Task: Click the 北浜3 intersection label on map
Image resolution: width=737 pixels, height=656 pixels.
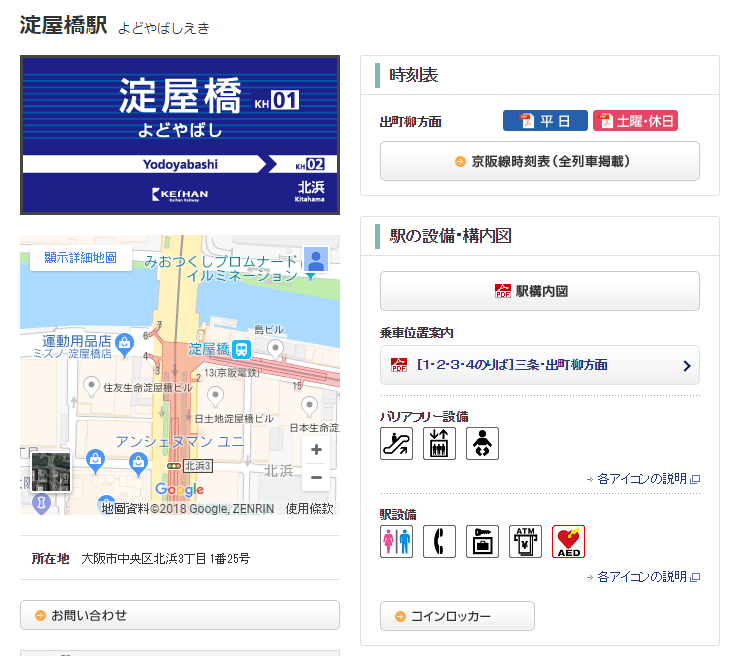Action: [x=197, y=466]
